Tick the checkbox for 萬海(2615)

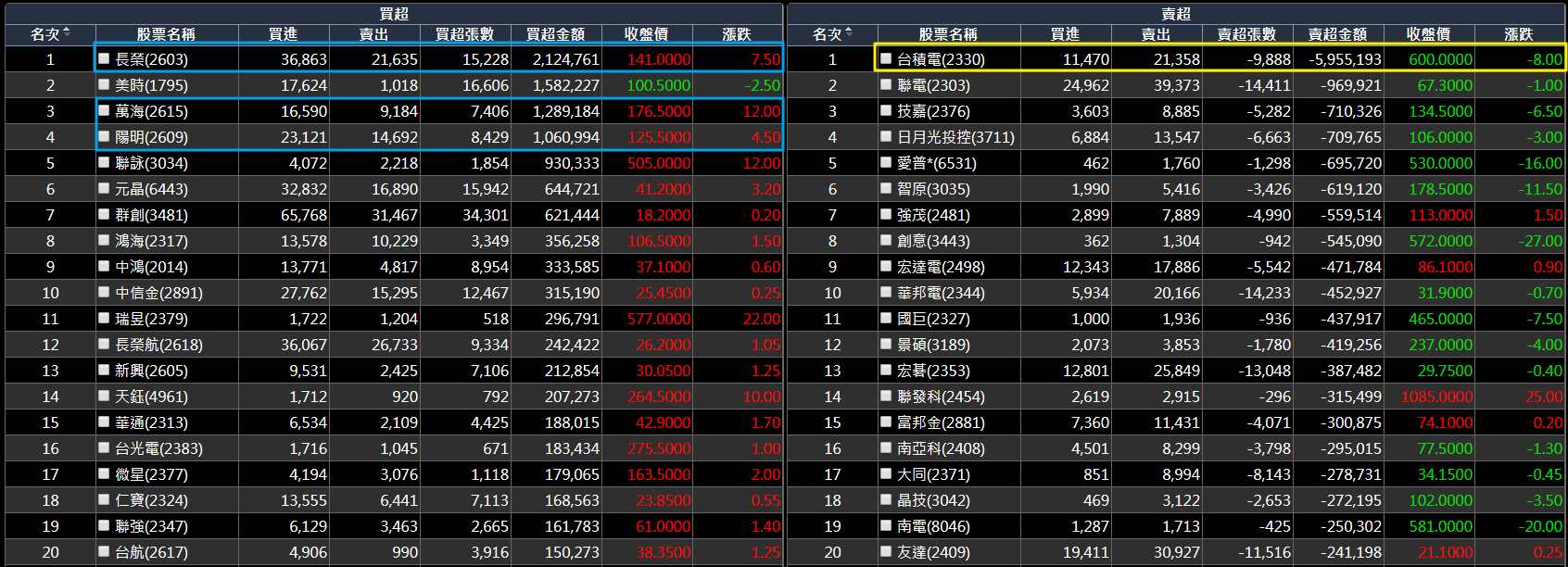click(x=105, y=110)
